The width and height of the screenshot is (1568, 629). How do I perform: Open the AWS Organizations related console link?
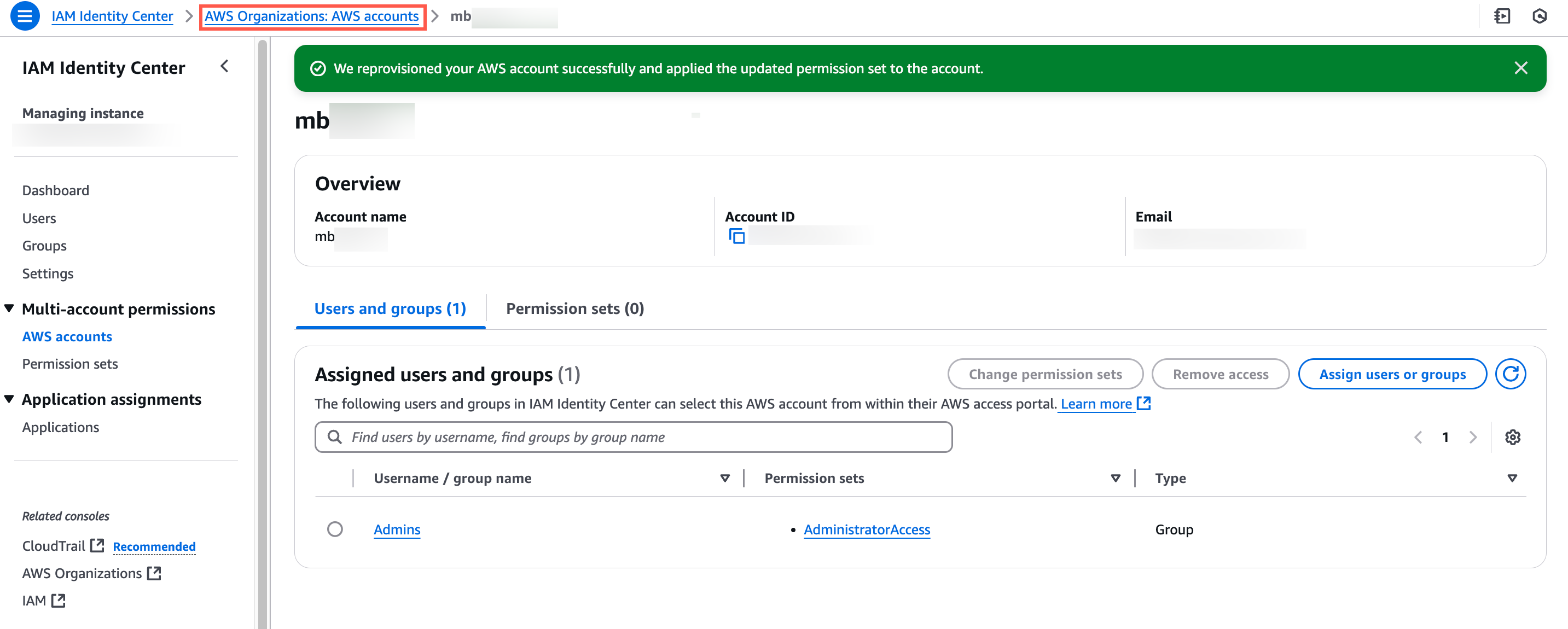[x=82, y=573]
